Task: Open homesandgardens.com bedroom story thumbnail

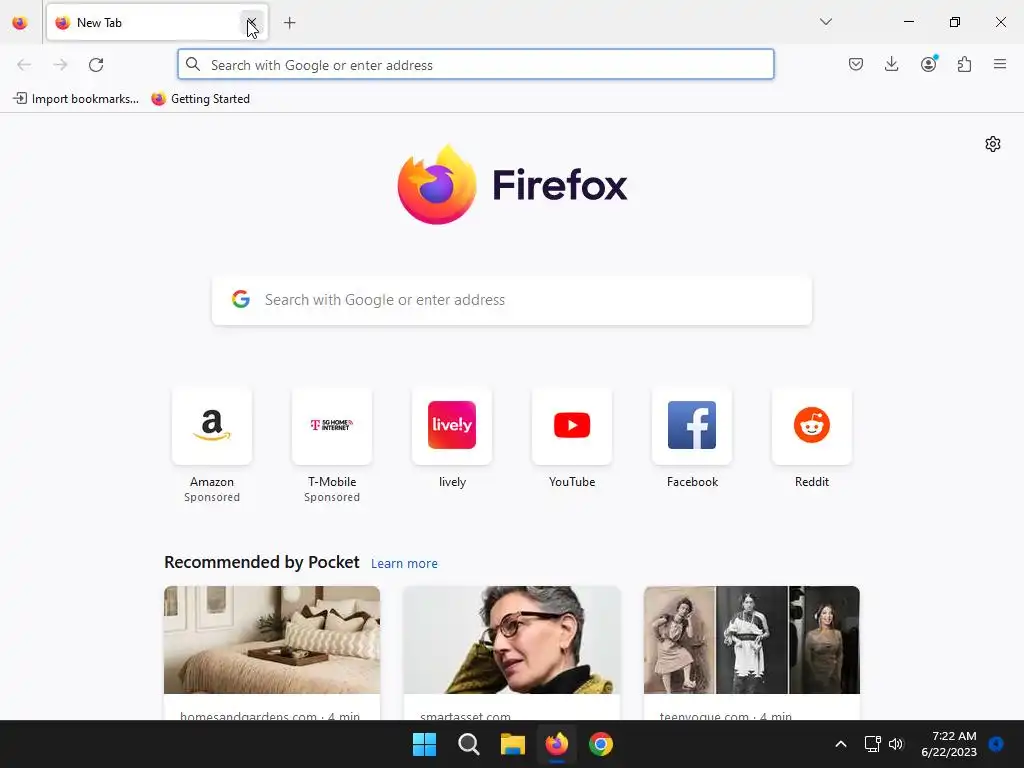Action: (x=272, y=640)
